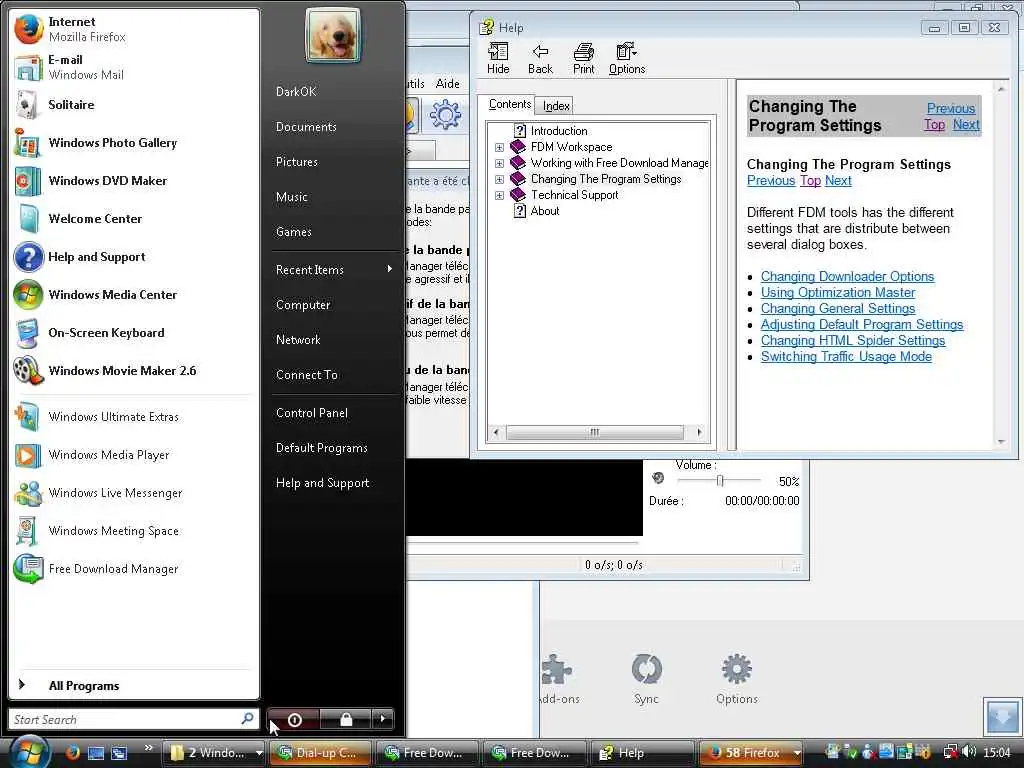Click the Volume slider handle

click(x=720, y=481)
